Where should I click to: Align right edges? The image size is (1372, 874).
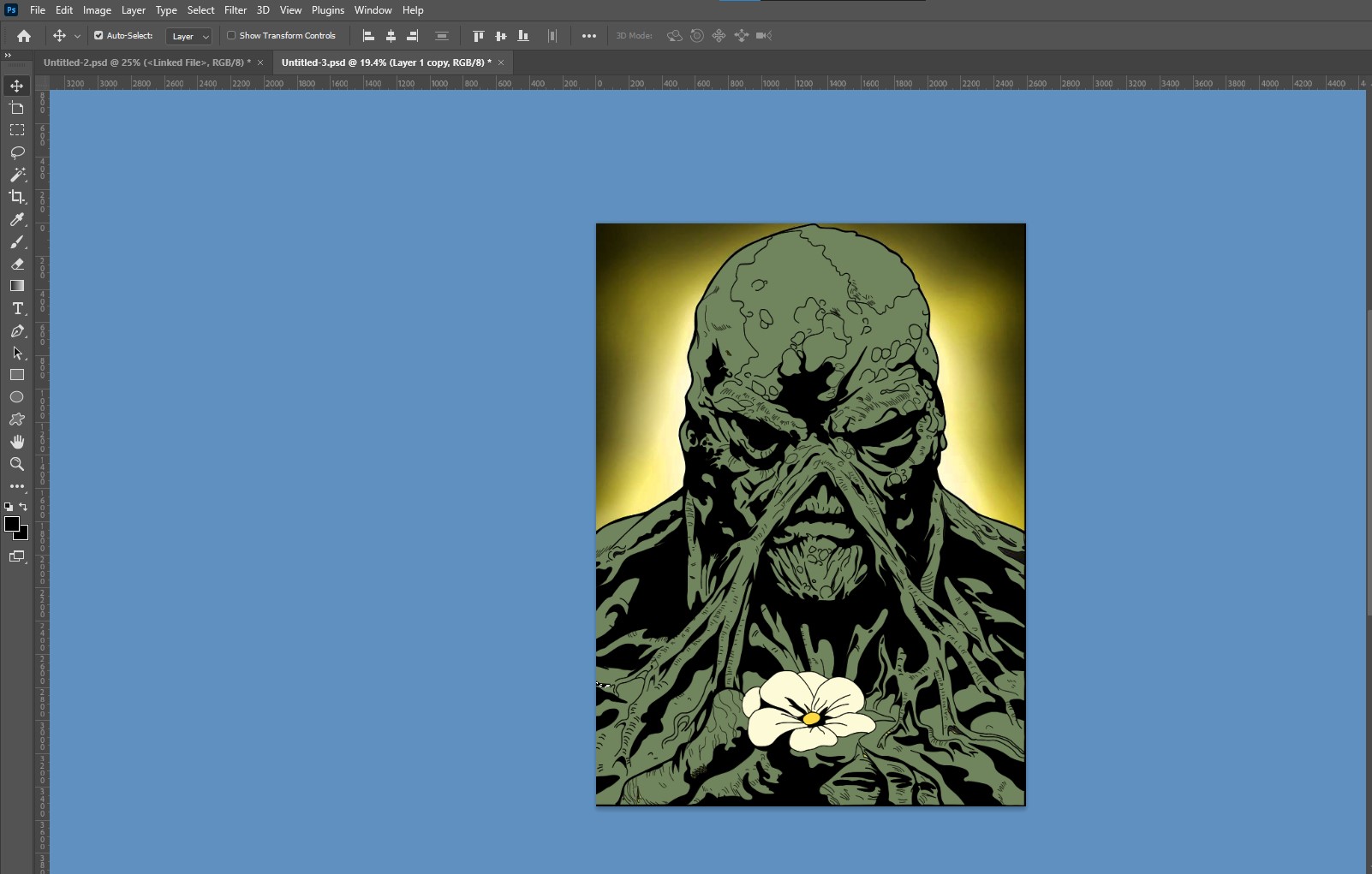pyautogui.click(x=413, y=36)
